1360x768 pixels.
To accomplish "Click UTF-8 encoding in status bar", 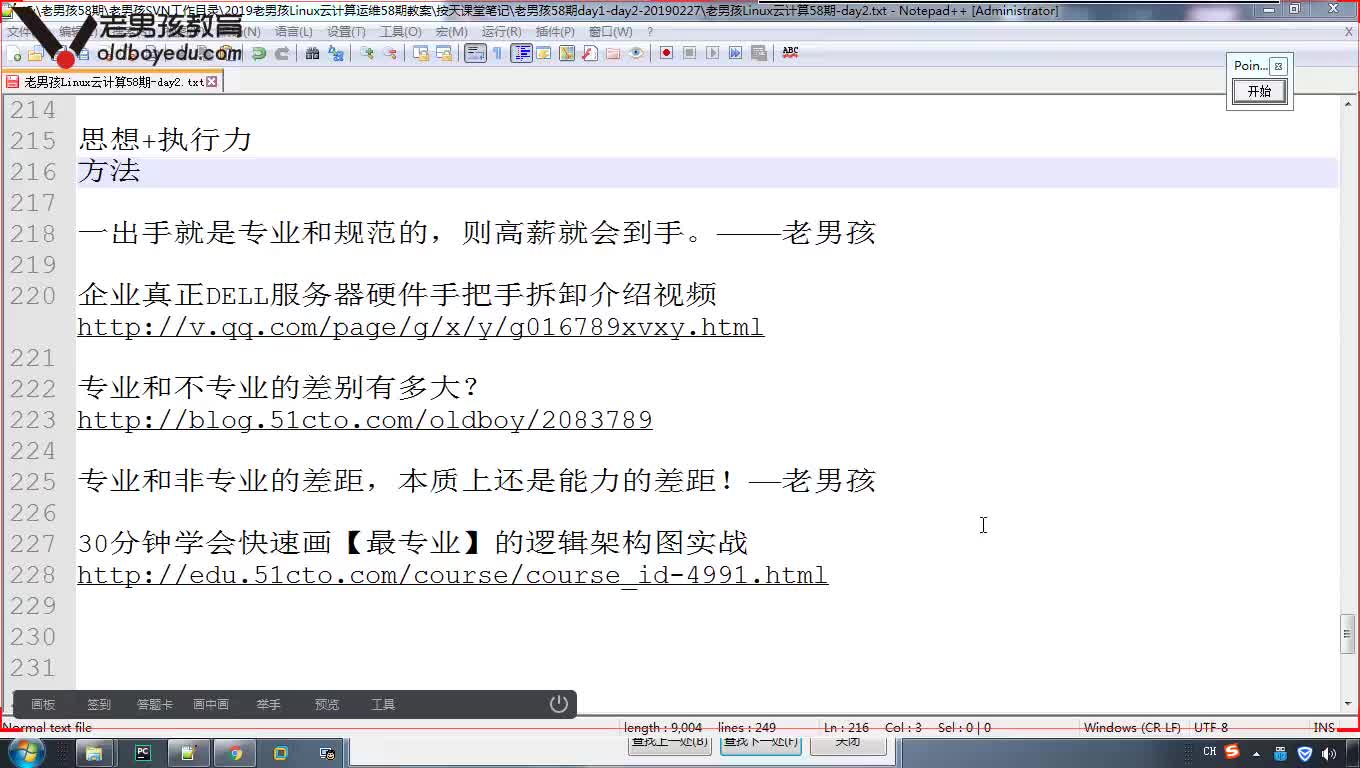I will pos(1210,728).
